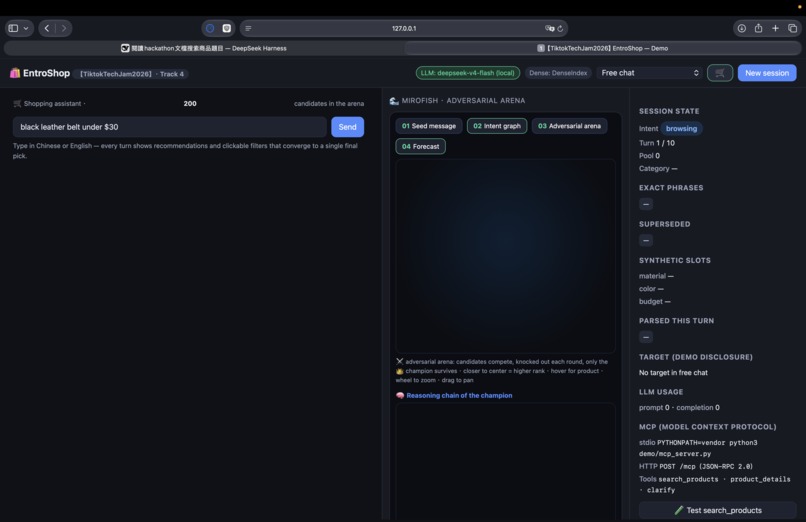This screenshot has width=806, height=522.
Task: Select the 03 Adversarial arena step
Action: pos(569,126)
